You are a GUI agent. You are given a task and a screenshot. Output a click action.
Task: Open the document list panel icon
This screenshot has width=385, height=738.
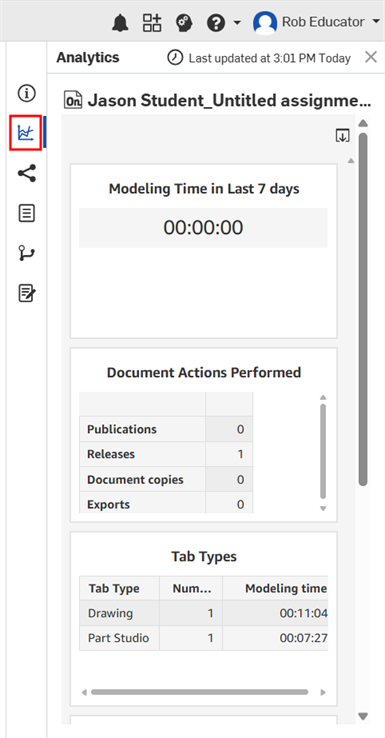[x=26, y=213]
